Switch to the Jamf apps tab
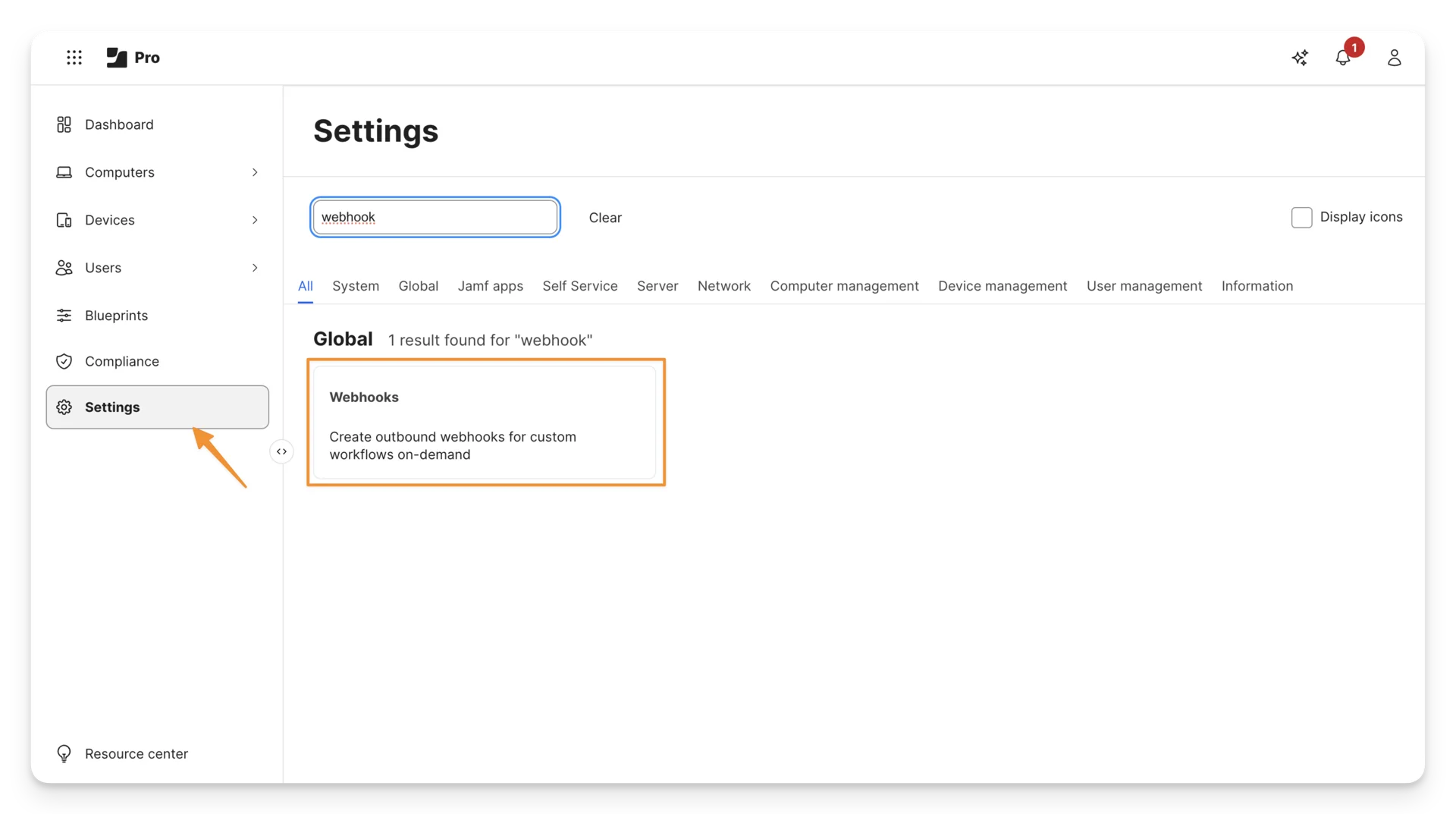1456x814 pixels. coord(491,286)
